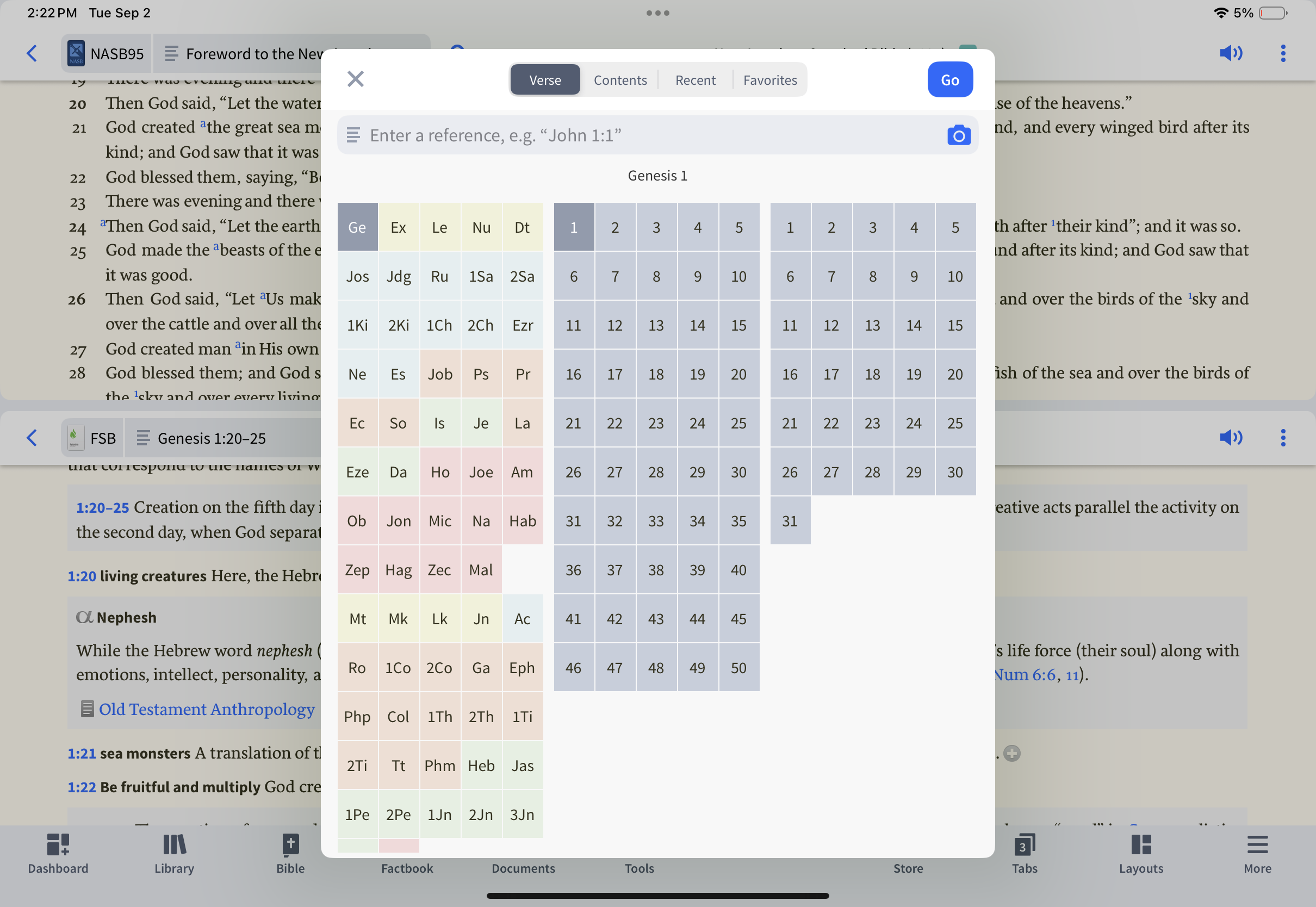Tap the camera icon in reference field
The height and width of the screenshot is (907, 1316).
click(958, 135)
